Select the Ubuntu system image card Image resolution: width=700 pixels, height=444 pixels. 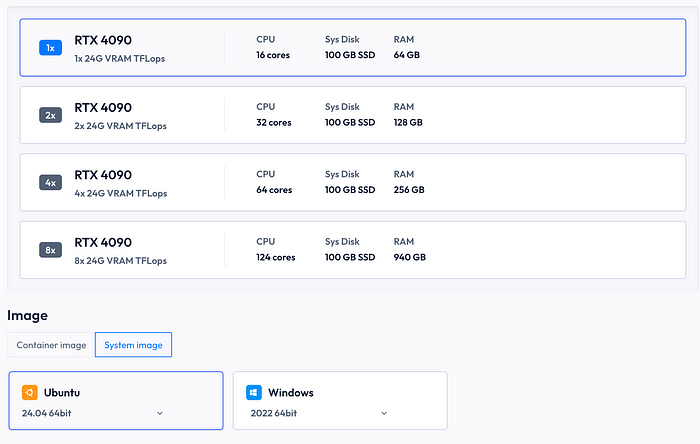click(x=116, y=401)
